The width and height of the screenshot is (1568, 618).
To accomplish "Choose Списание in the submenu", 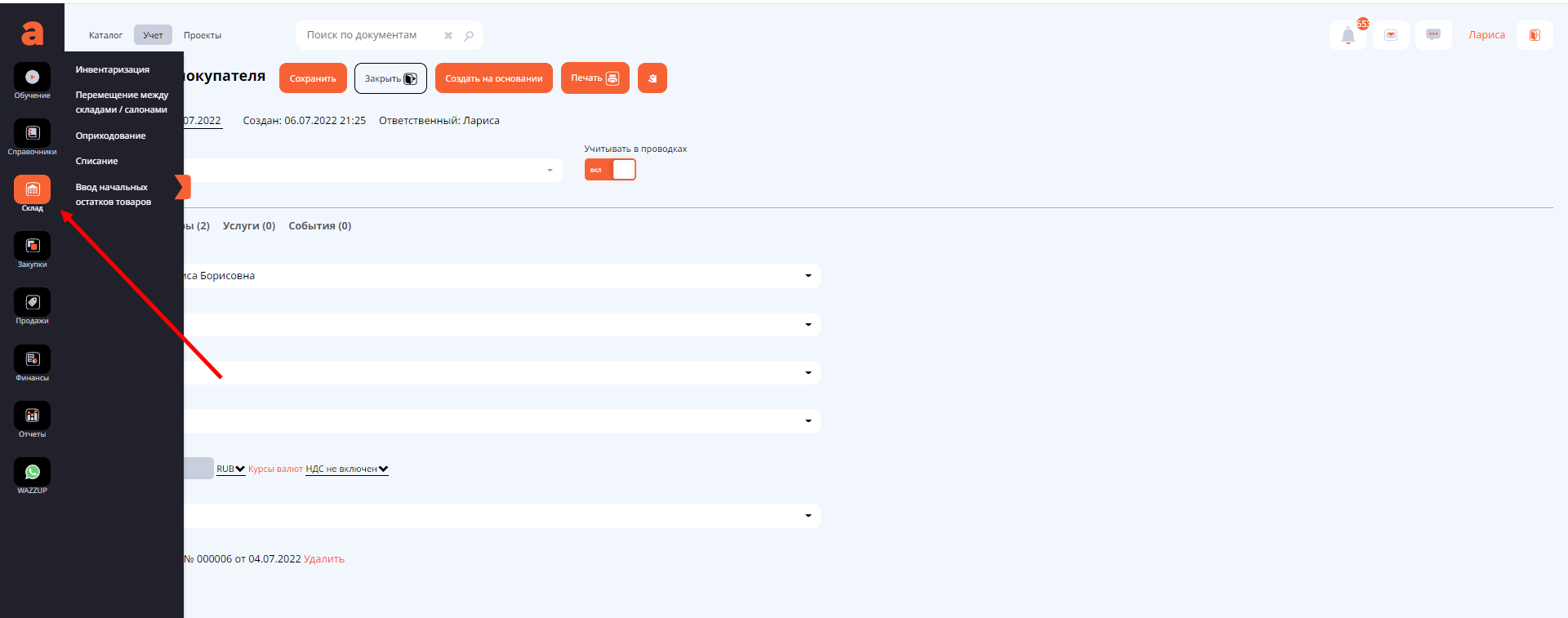I will (97, 162).
